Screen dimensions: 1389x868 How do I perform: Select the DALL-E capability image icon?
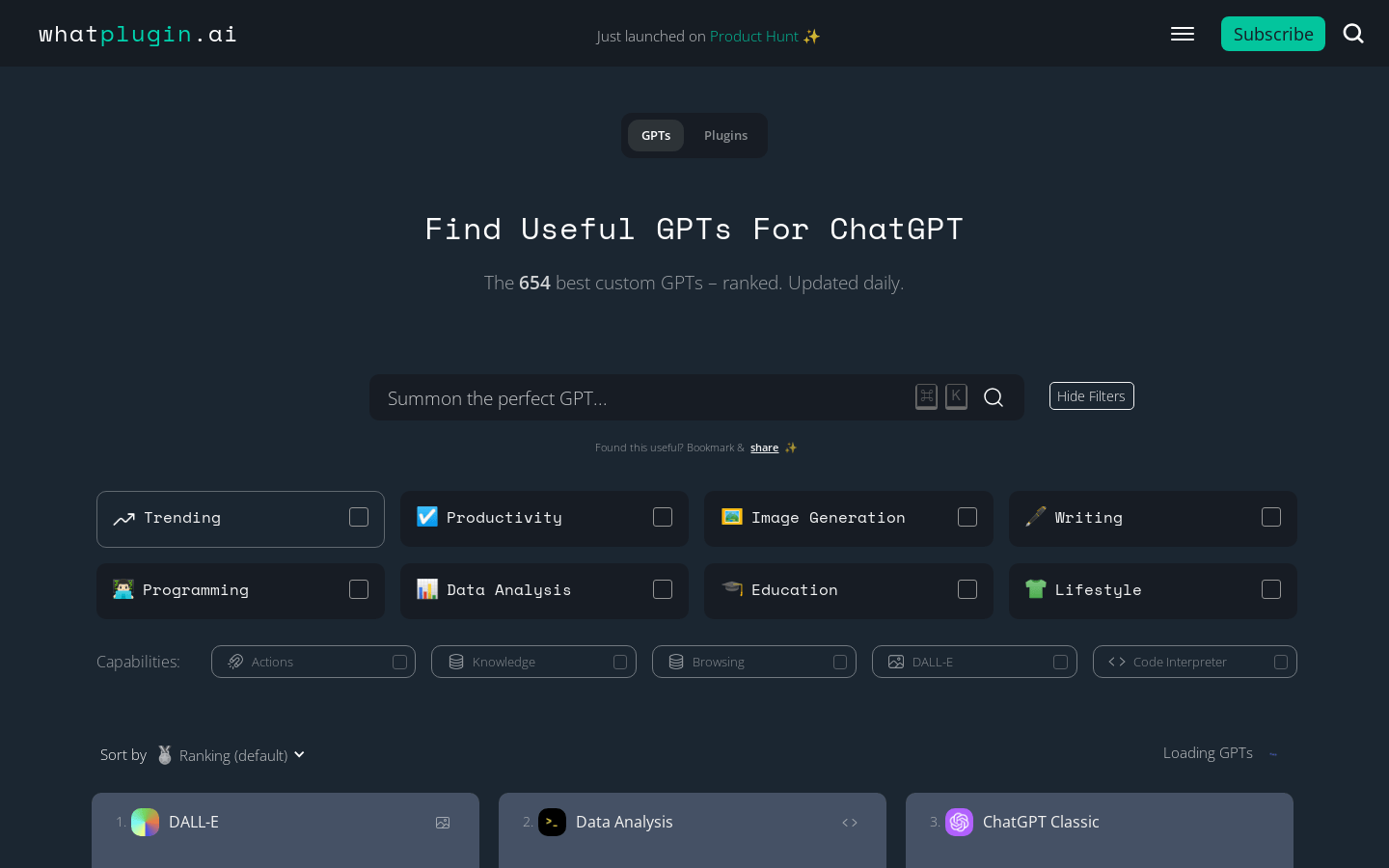coord(893,662)
